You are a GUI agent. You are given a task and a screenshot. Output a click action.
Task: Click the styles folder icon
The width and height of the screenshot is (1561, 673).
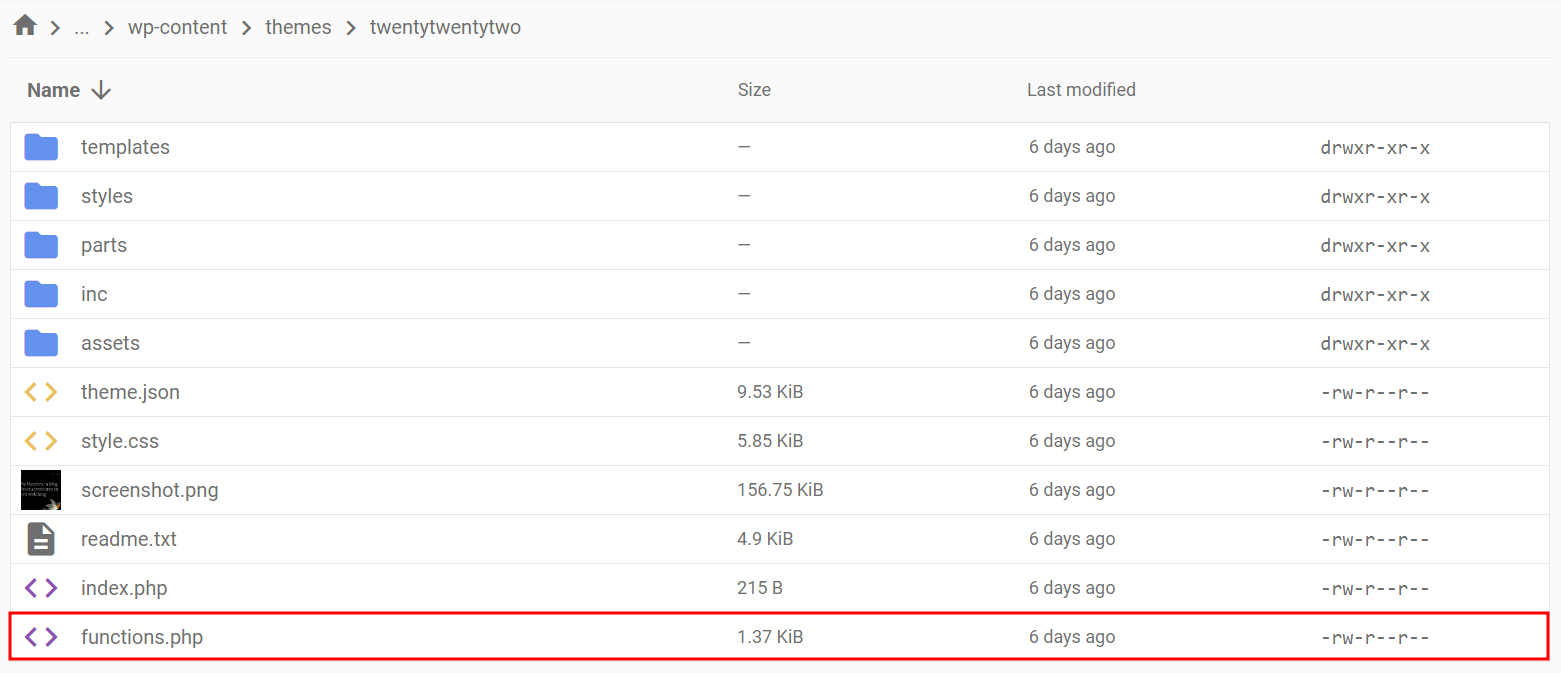[41, 196]
